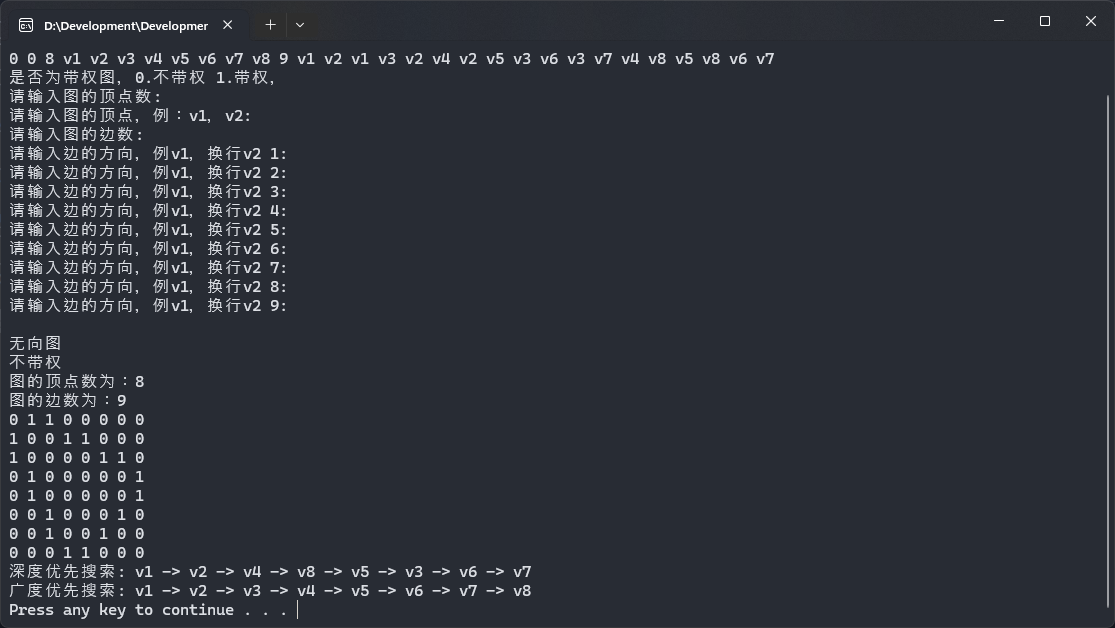The width and height of the screenshot is (1115, 628).
Task: Click the 广度优先搜索 result line
Action: [270, 591]
